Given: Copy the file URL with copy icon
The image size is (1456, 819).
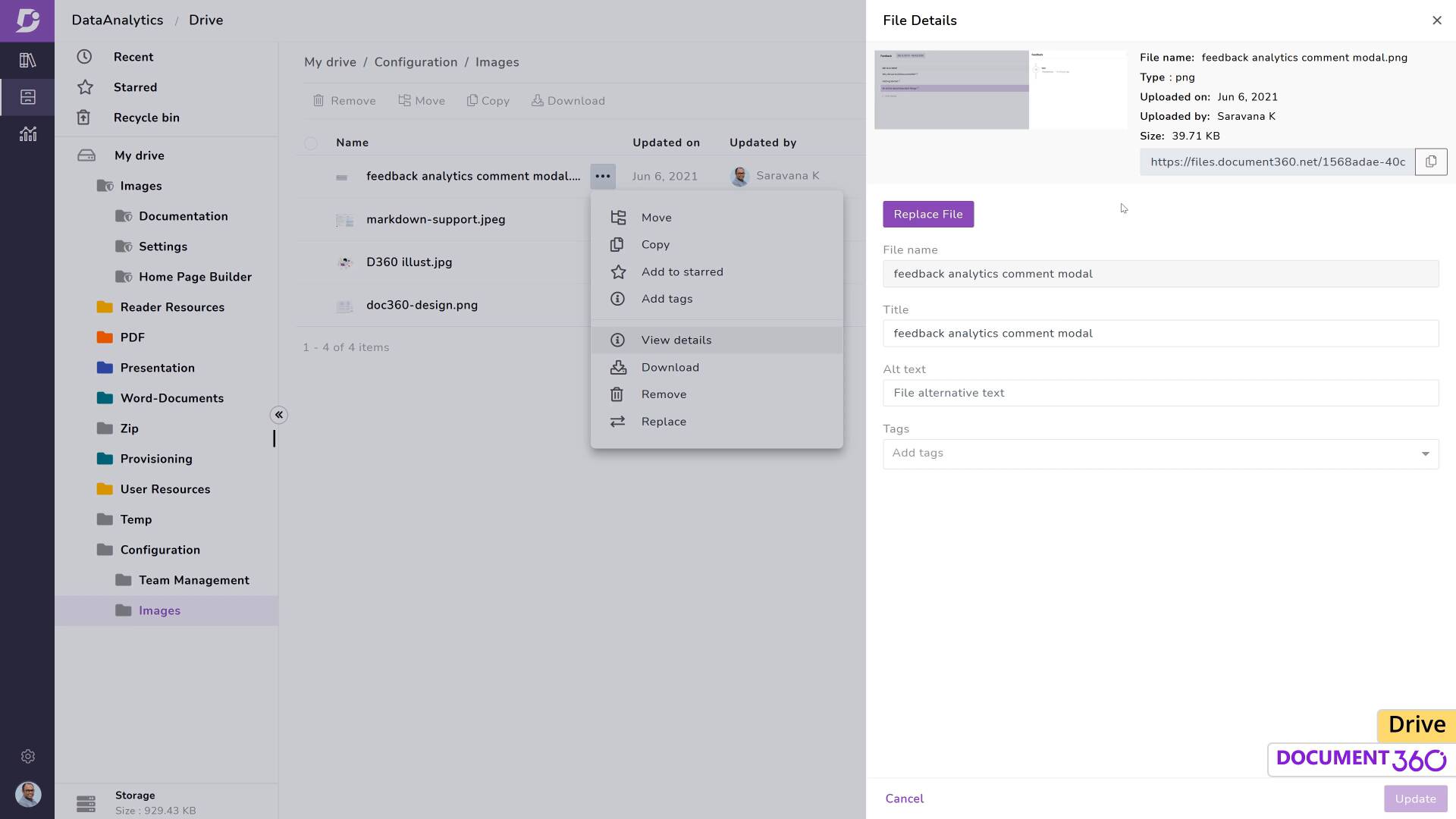Looking at the screenshot, I should [x=1430, y=162].
